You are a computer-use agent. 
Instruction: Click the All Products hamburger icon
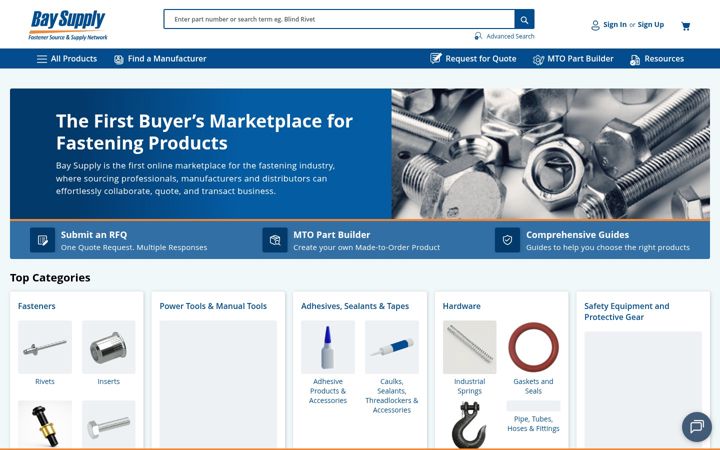click(x=42, y=59)
